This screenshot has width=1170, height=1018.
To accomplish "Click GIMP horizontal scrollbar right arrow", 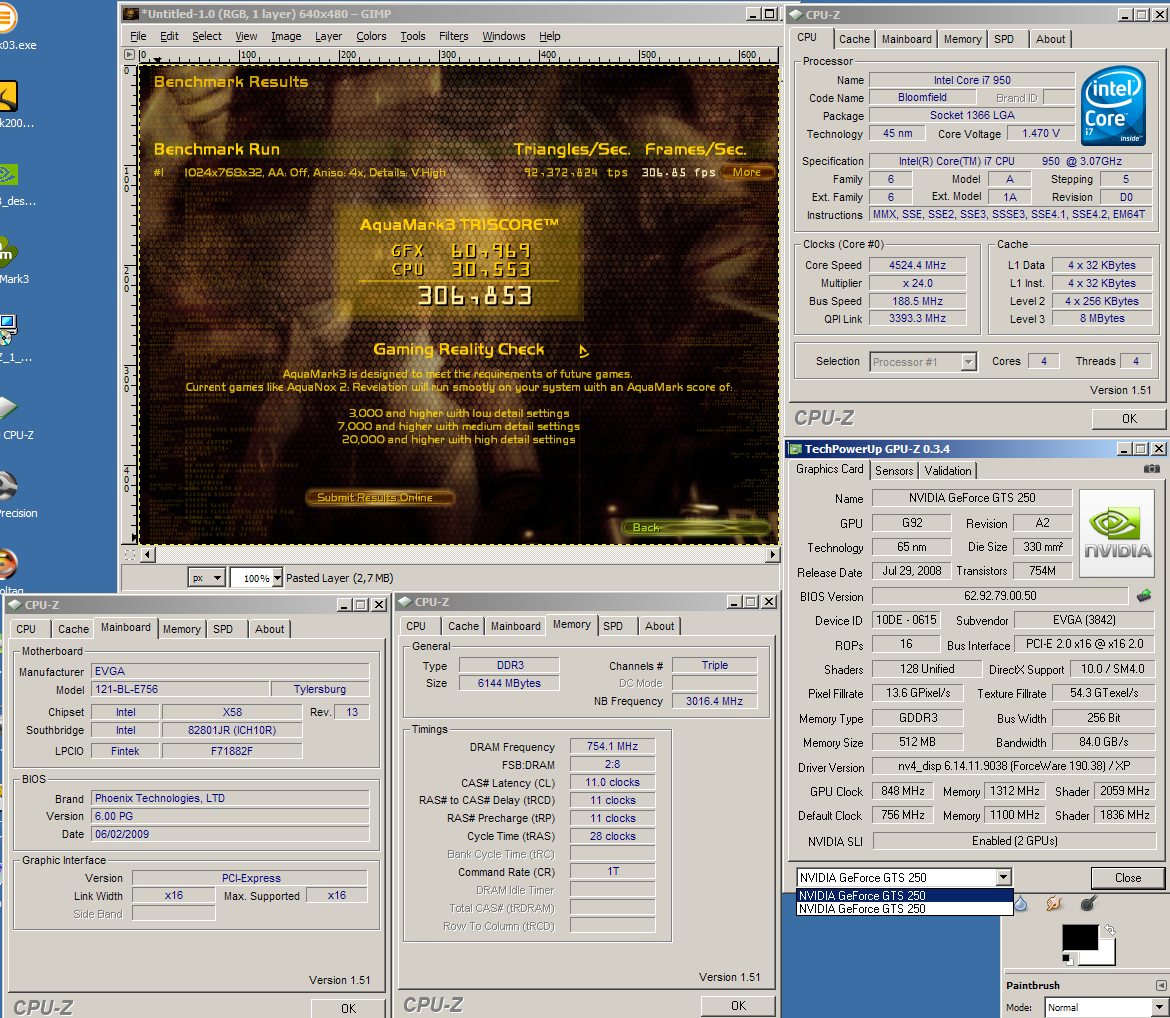I will click(773, 555).
